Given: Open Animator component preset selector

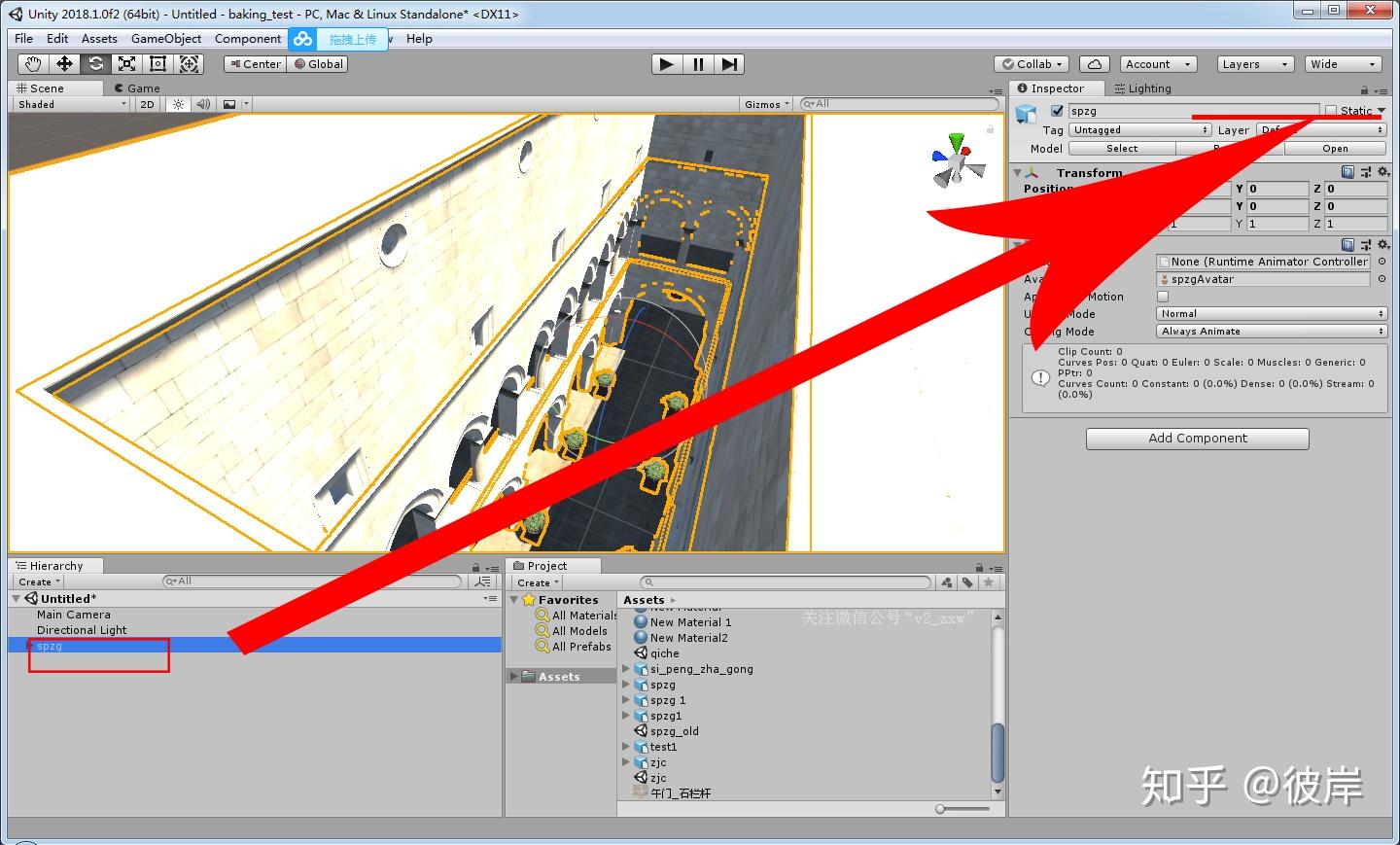Looking at the screenshot, I should (1366, 244).
